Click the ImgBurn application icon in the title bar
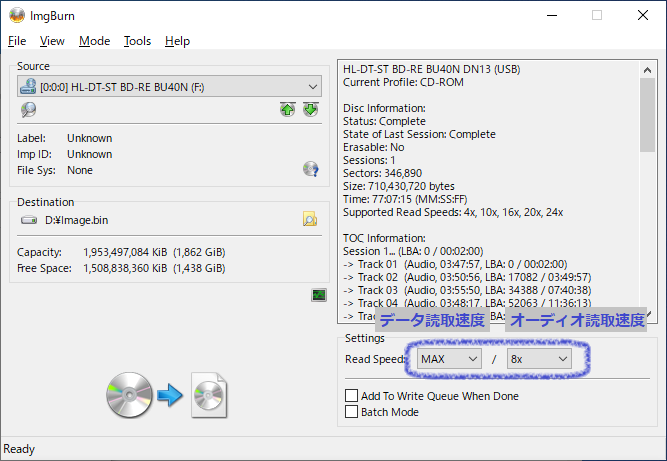Screen dimensions: 667x461 (17, 15)
